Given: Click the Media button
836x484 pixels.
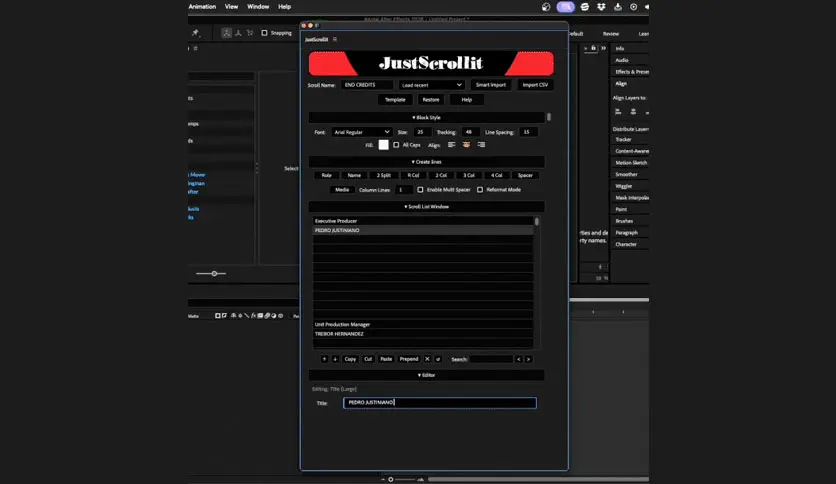Looking at the screenshot, I should coord(342,190).
